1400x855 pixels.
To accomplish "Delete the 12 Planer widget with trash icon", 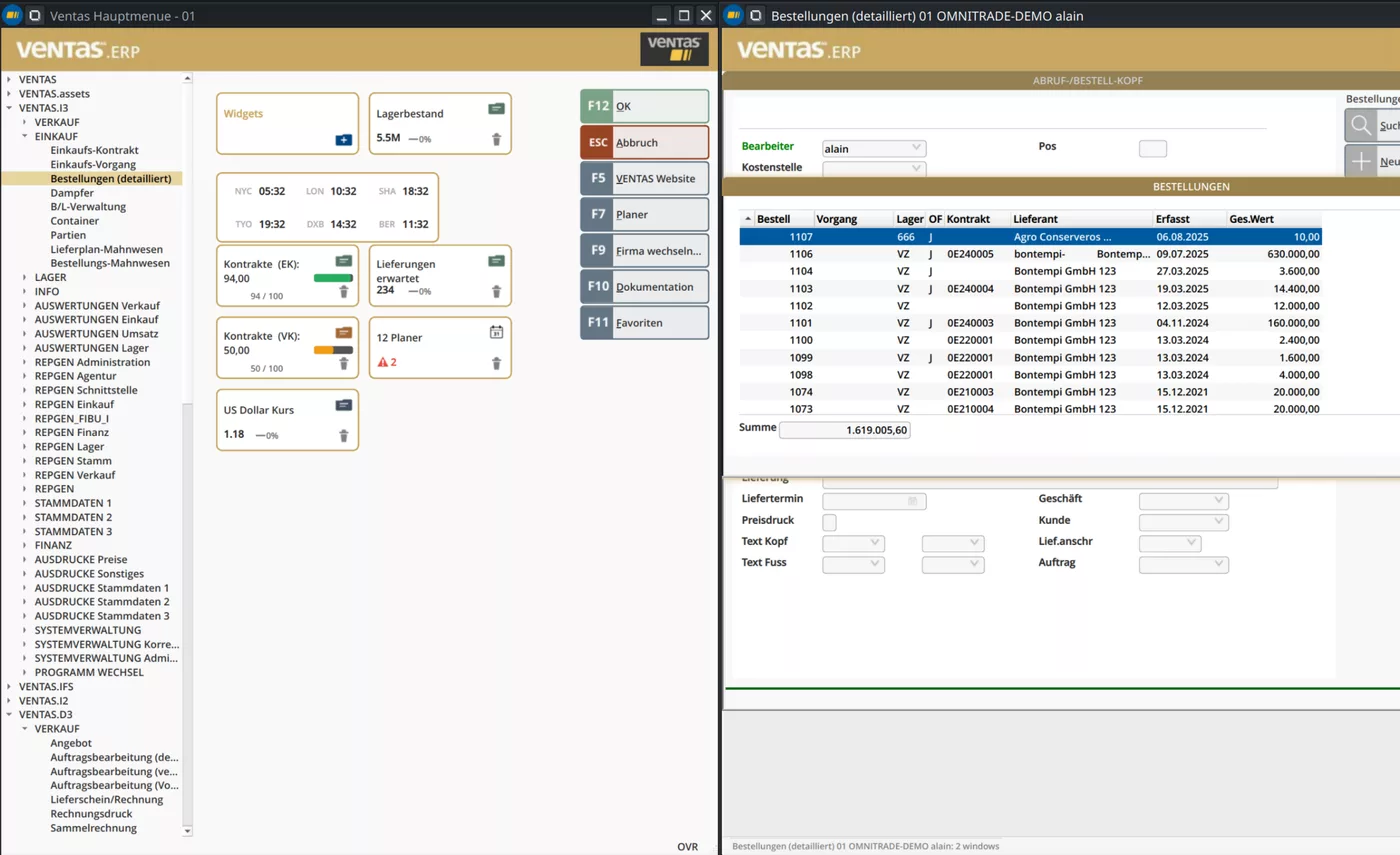I will (x=496, y=363).
